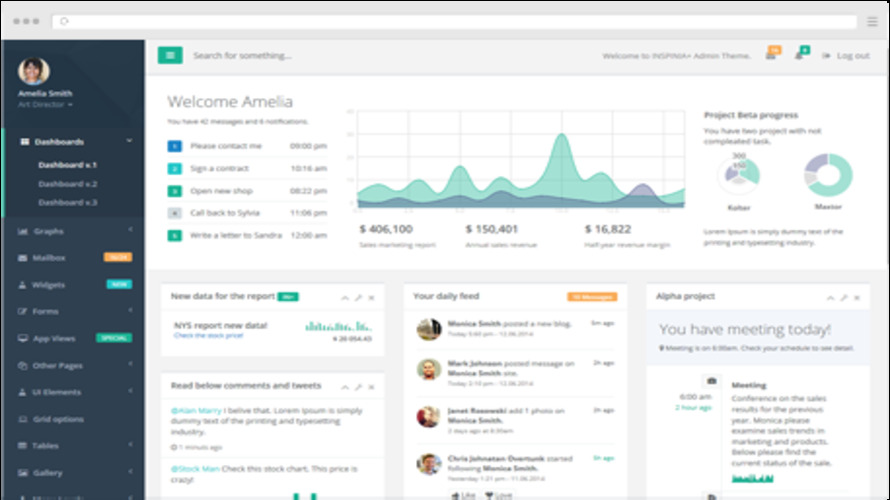This screenshot has height=500, width=890.
Task: Click the Search for something field
Action: (242, 56)
